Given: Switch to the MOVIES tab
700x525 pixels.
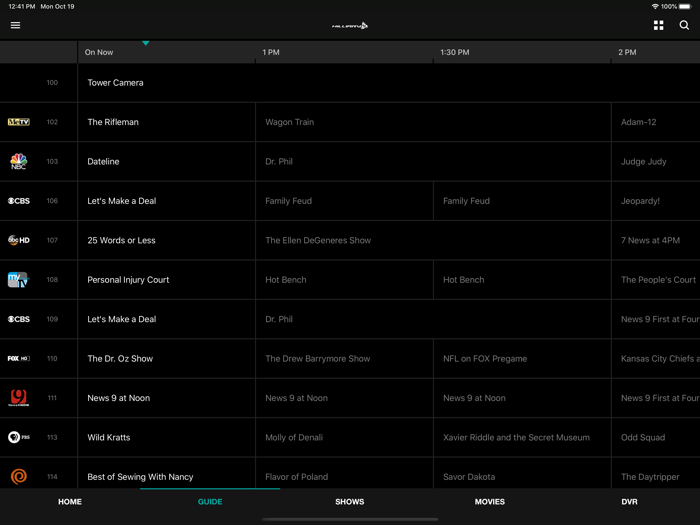Looking at the screenshot, I should click(490, 502).
